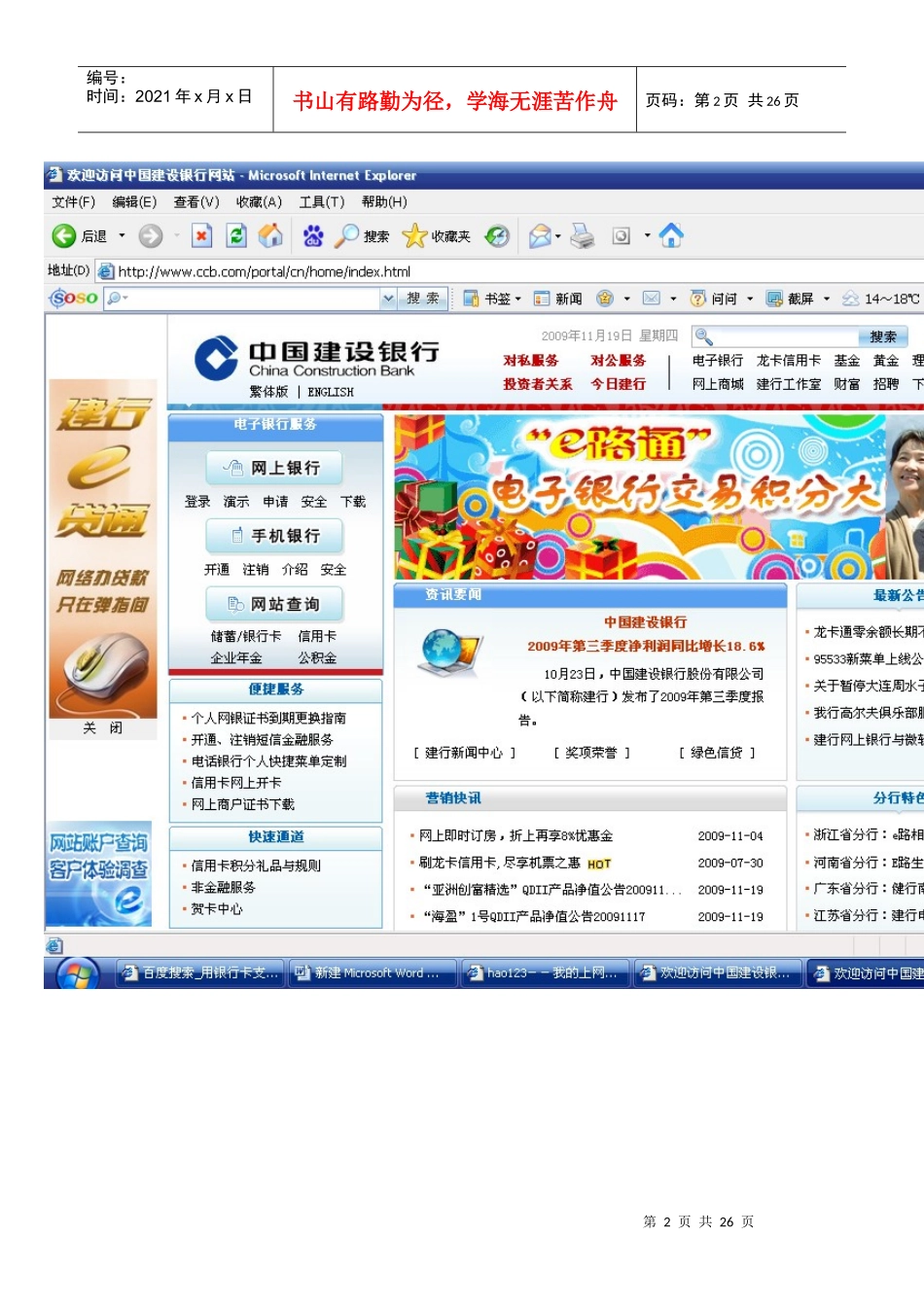Open the 查看(V) menu
This screenshot has height=1307, width=924.
196,202
